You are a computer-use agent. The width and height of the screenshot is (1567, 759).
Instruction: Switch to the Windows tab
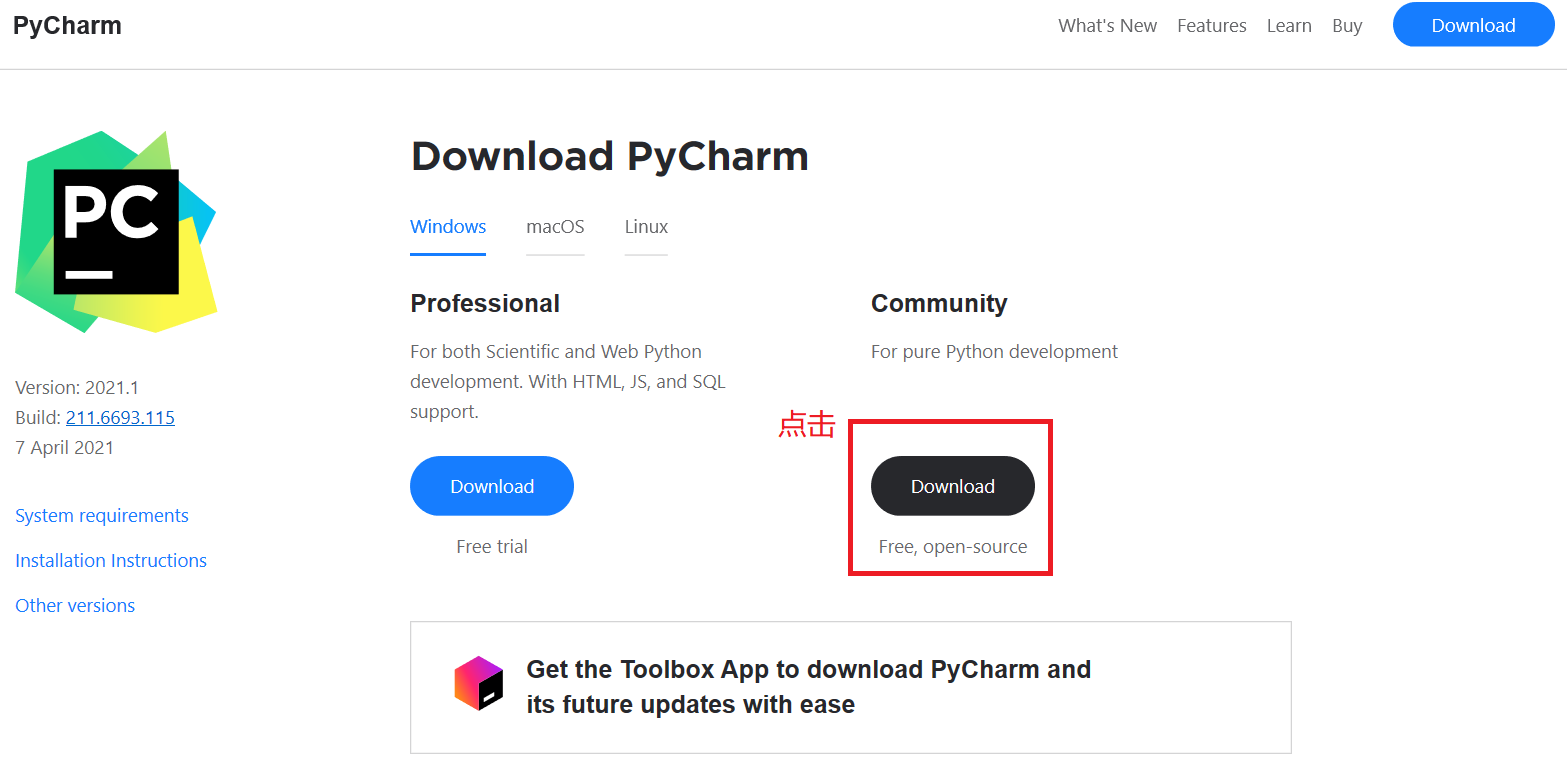[x=448, y=227]
